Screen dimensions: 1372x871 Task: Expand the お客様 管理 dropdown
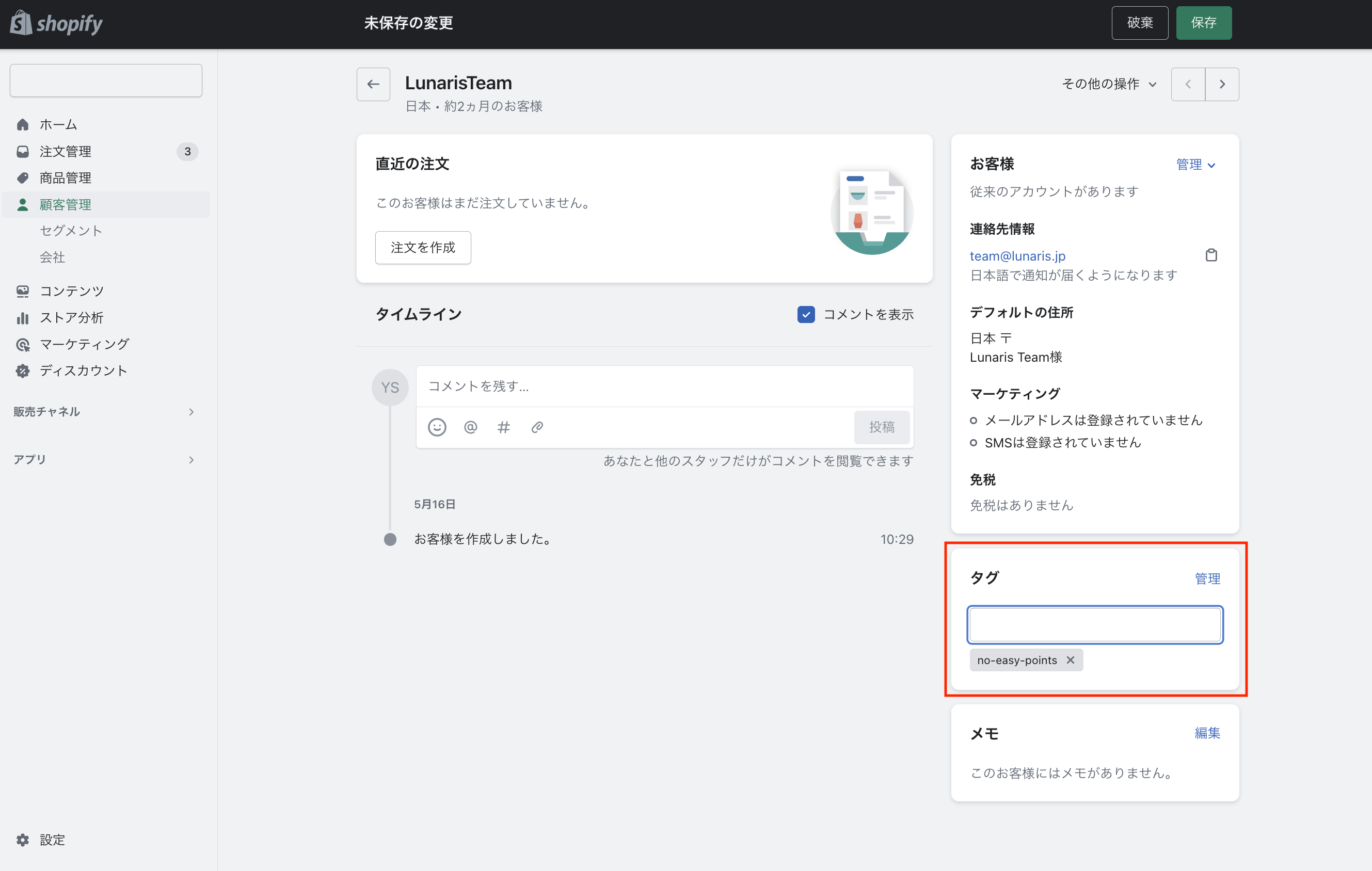[x=1195, y=165]
